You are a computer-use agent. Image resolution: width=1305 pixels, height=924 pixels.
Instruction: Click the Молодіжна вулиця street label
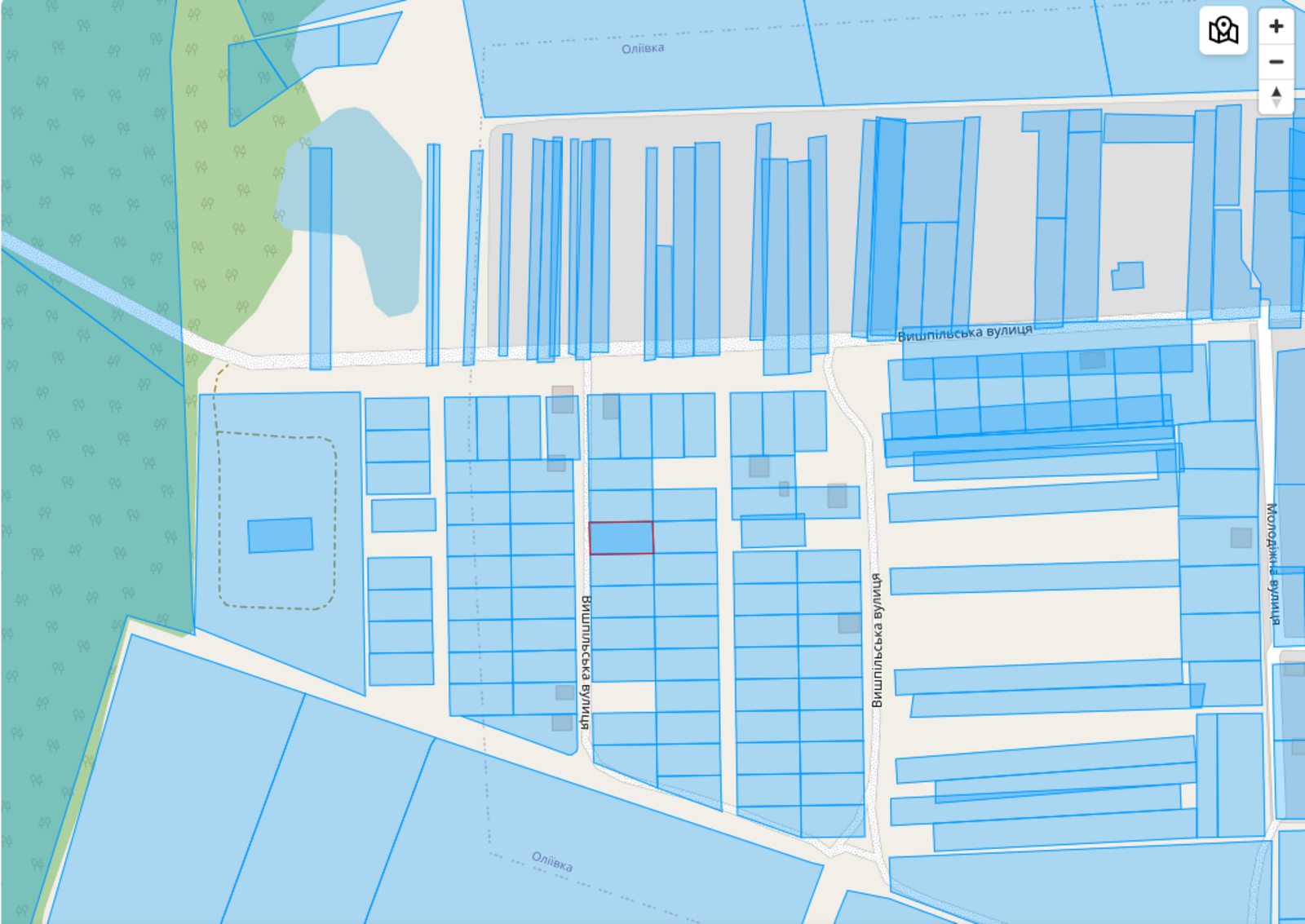[x=1272, y=564]
